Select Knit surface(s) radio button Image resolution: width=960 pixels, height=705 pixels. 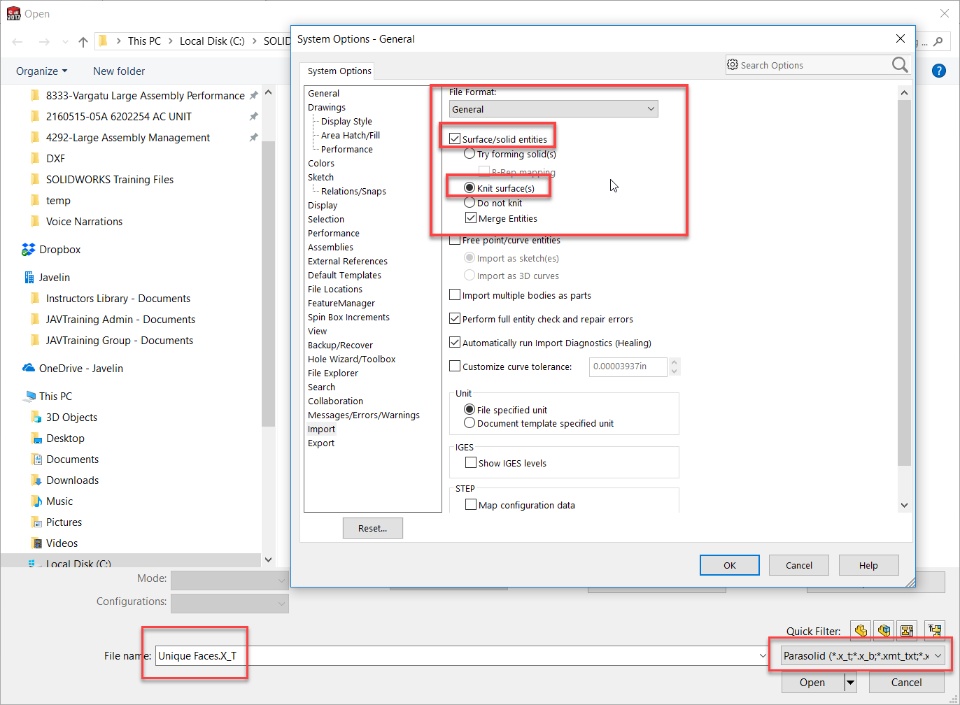(x=470, y=187)
